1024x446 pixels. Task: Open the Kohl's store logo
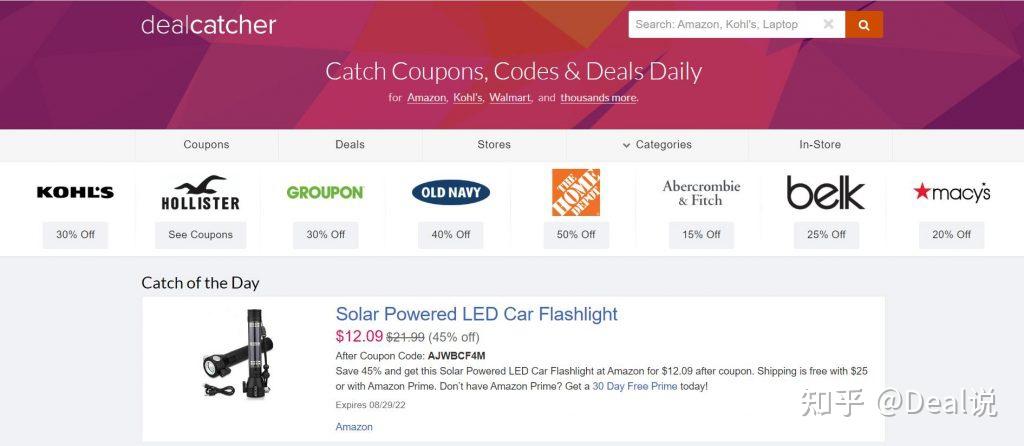tap(75, 192)
